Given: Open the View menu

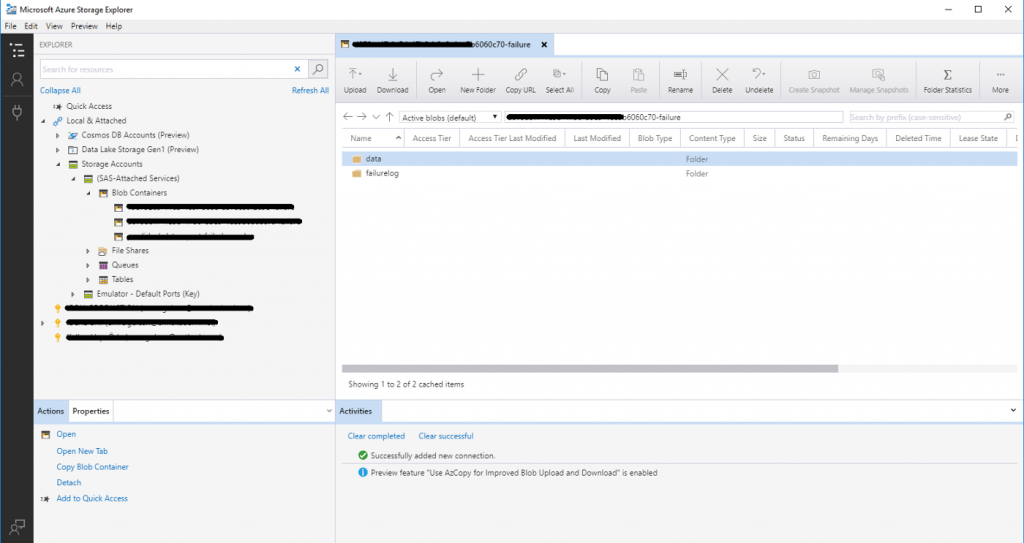Looking at the screenshot, I should pyautogui.click(x=54, y=26).
